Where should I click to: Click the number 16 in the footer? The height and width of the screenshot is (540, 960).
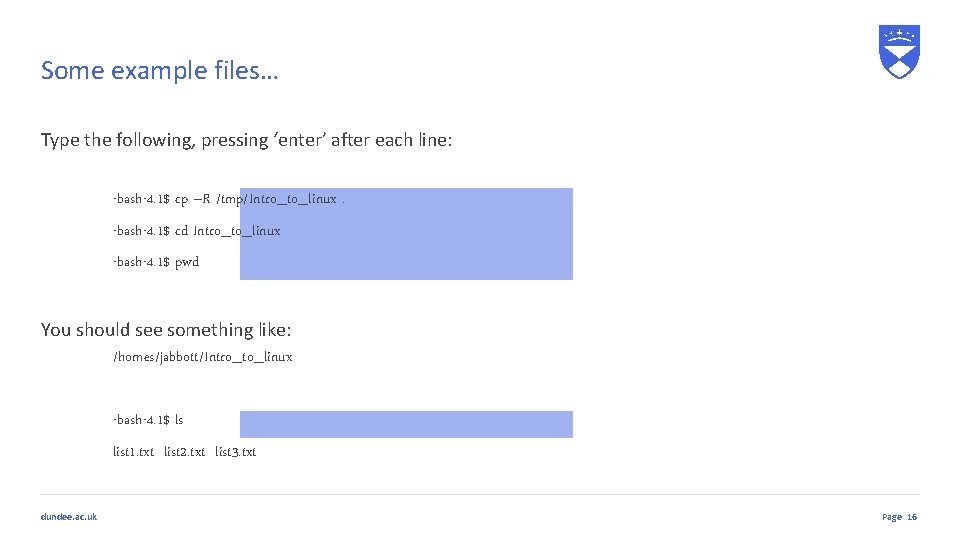pyautogui.click(x=912, y=517)
